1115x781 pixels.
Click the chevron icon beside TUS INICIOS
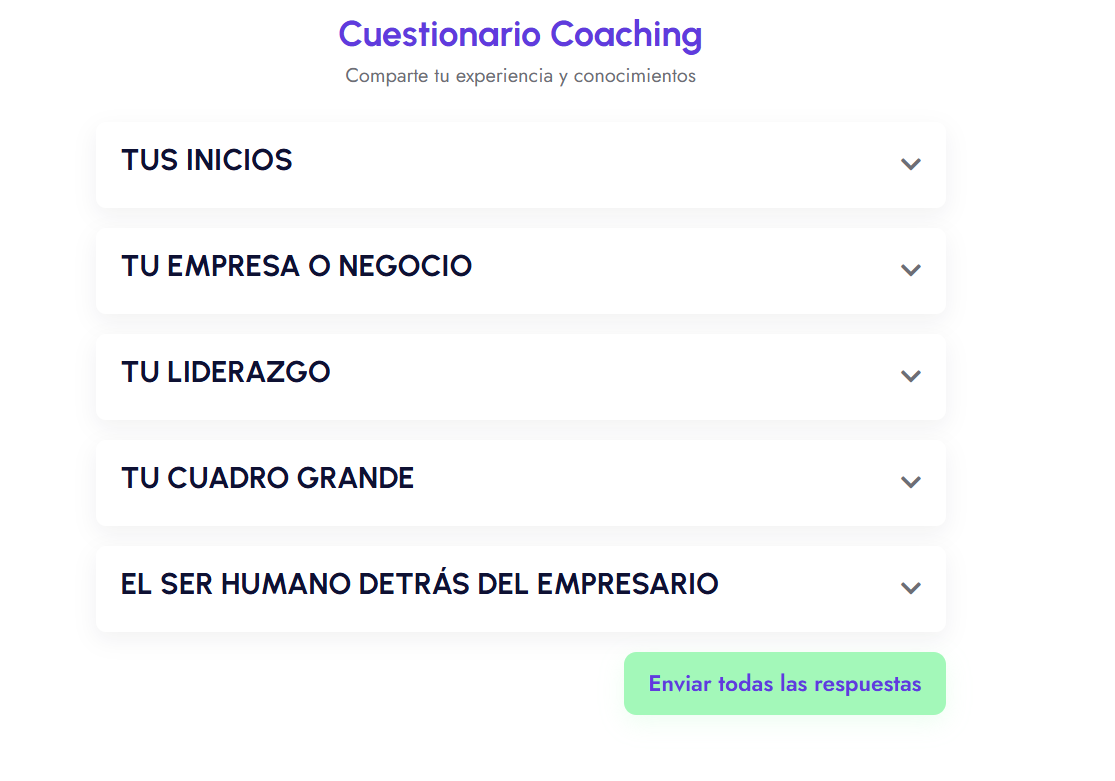point(910,164)
